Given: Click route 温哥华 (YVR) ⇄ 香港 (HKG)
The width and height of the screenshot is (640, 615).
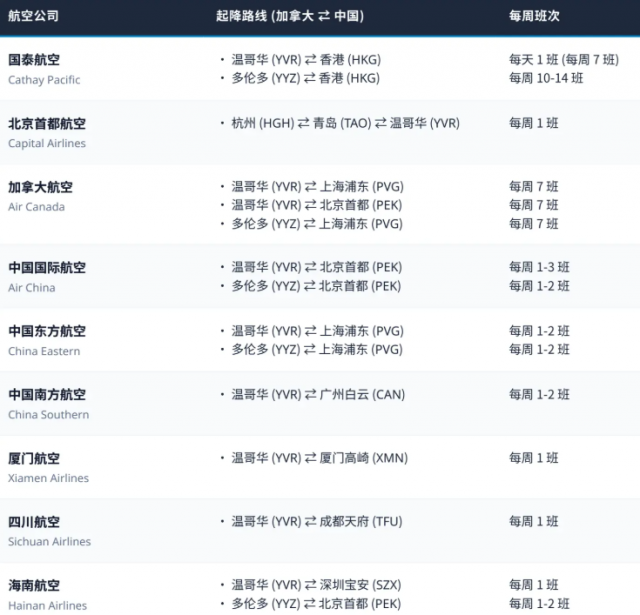Looking at the screenshot, I should tap(306, 60).
